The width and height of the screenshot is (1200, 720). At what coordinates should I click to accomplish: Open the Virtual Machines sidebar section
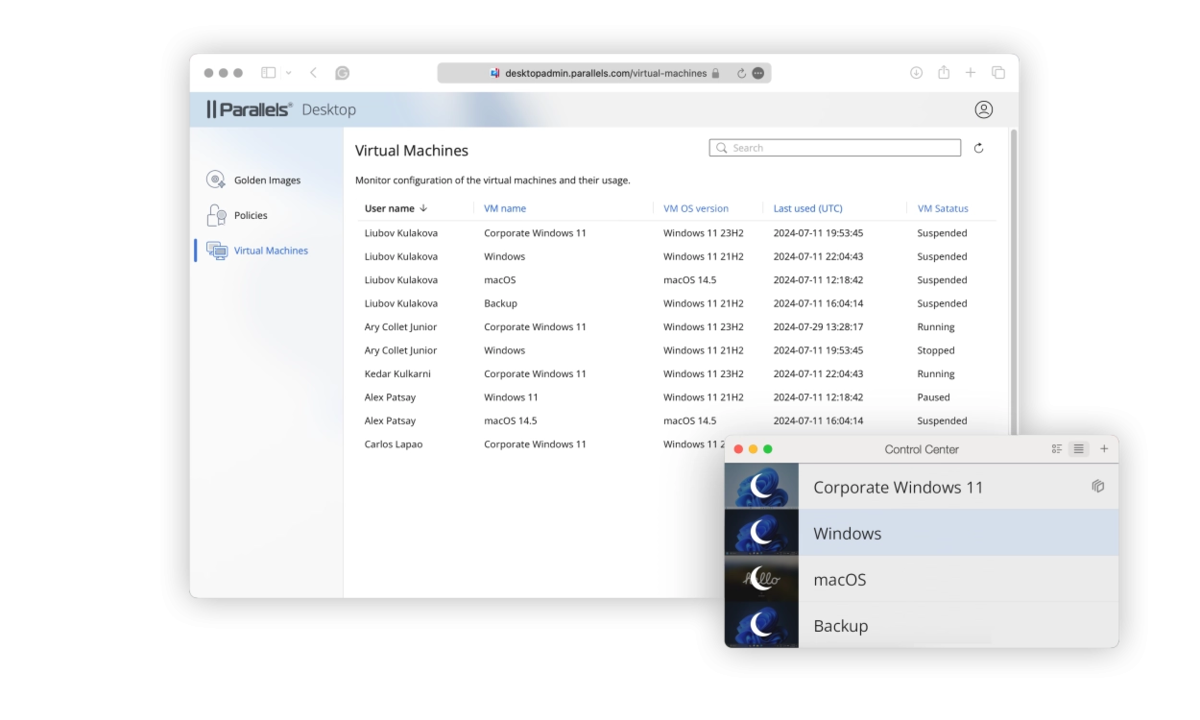click(270, 251)
